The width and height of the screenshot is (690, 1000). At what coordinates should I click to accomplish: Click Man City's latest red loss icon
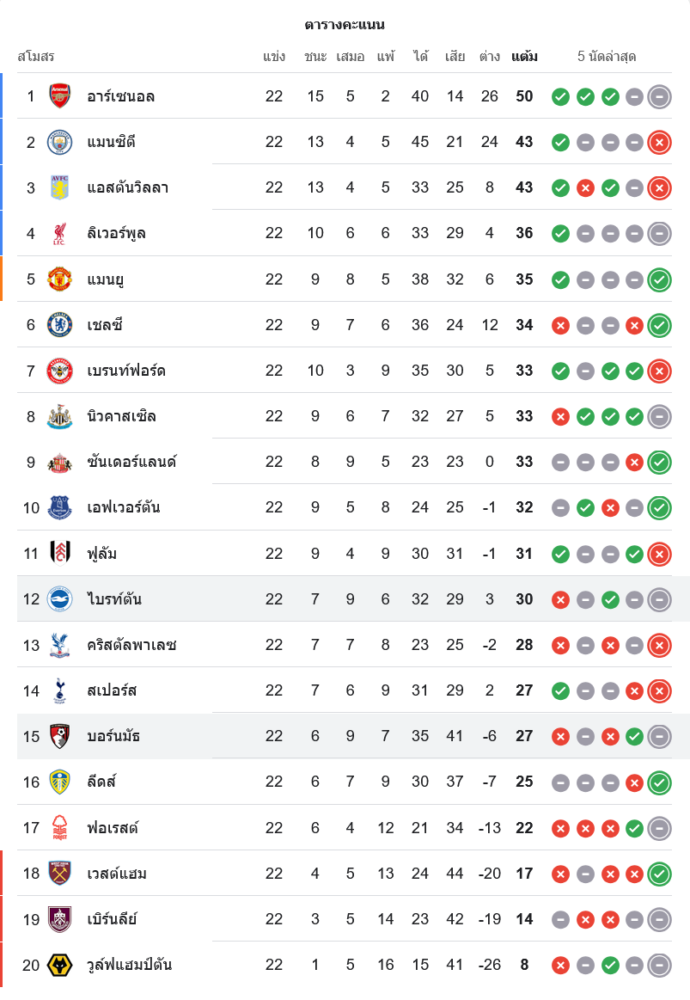click(659, 142)
